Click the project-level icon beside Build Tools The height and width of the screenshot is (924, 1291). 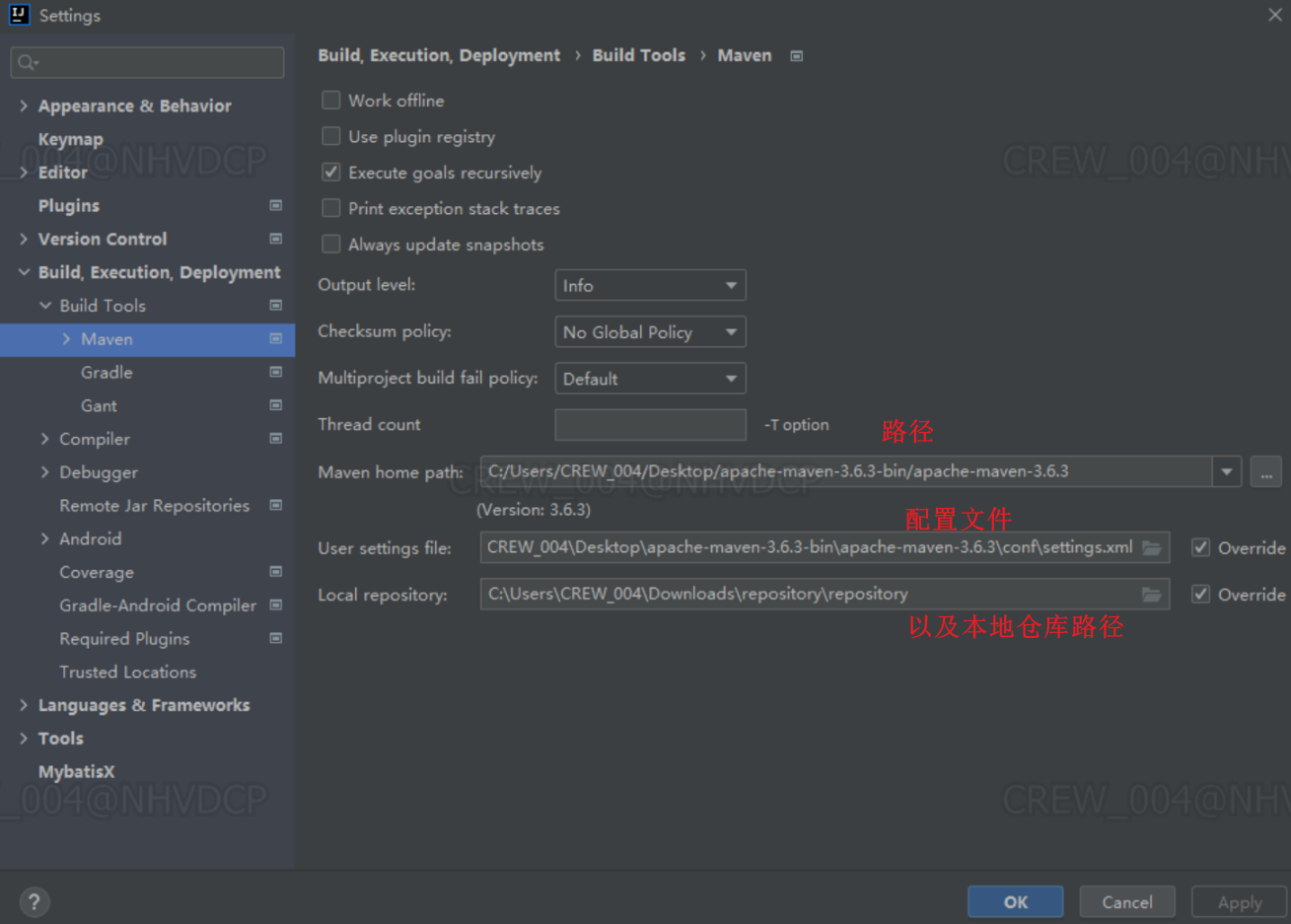[276, 306]
